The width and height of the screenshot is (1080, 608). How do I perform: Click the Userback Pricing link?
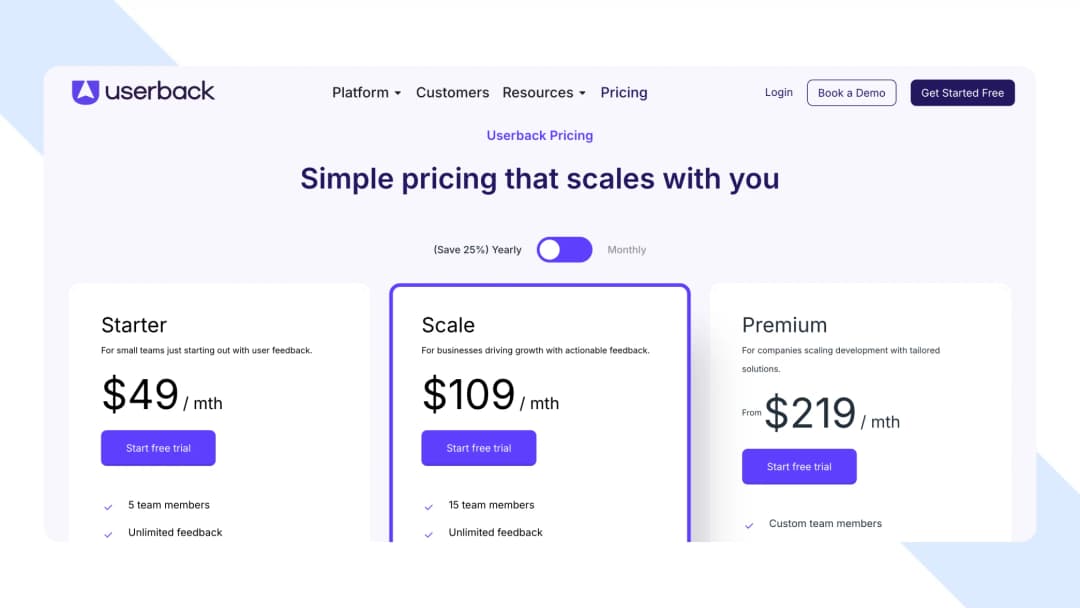(x=540, y=135)
